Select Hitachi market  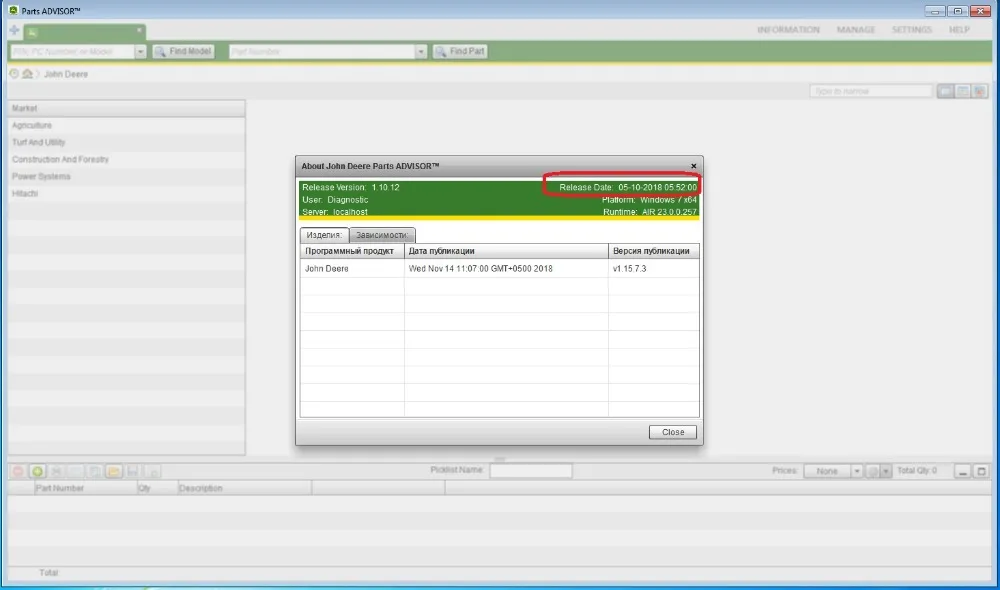(x=126, y=193)
